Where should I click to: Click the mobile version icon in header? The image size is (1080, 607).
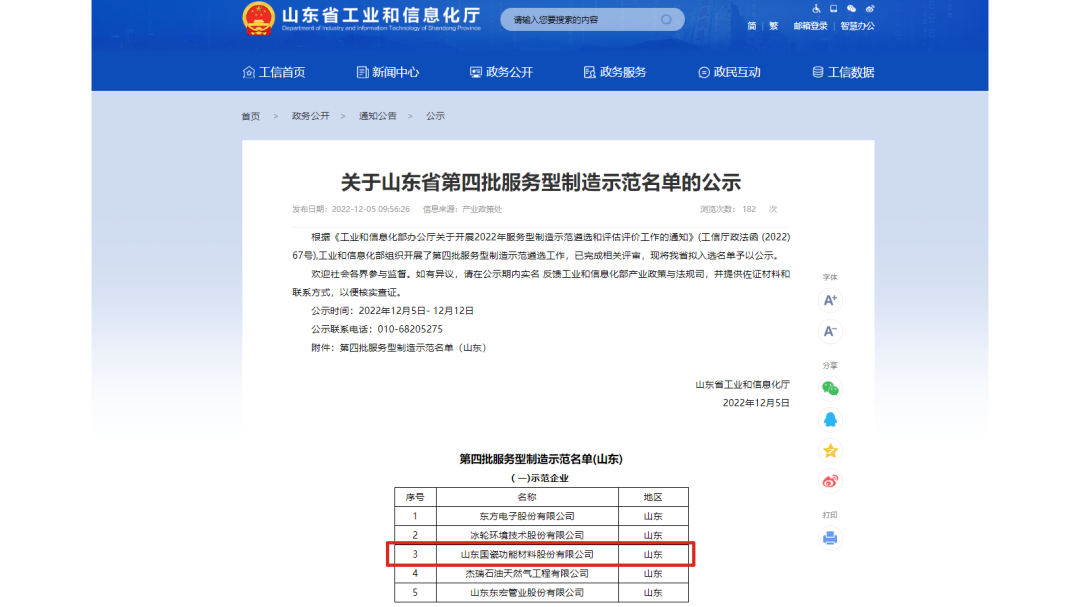click(x=833, y=8)
